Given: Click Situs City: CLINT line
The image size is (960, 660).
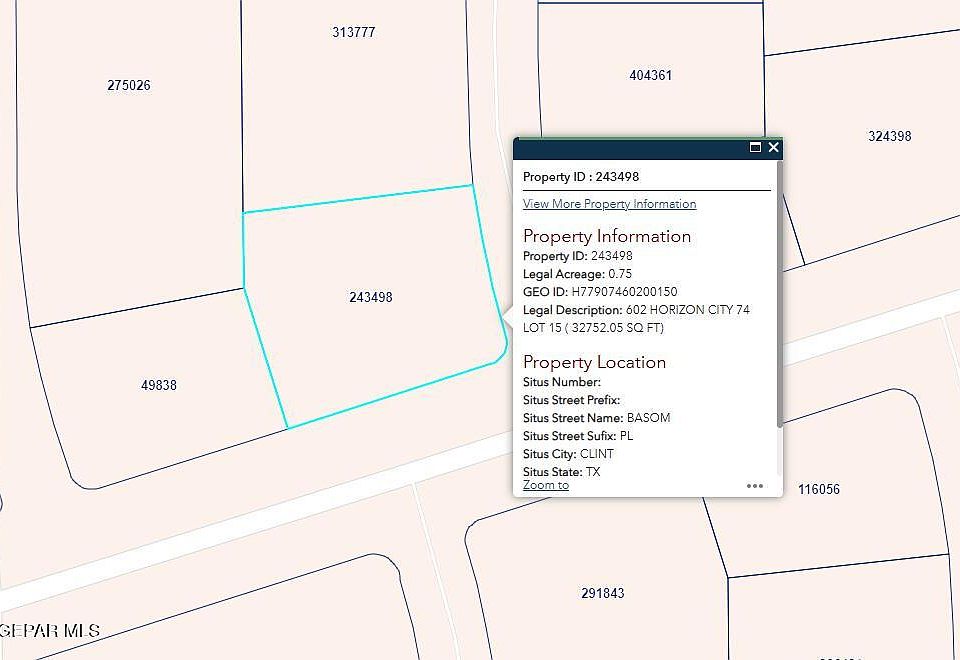Looking at the screenshot, I should [568, 454].
